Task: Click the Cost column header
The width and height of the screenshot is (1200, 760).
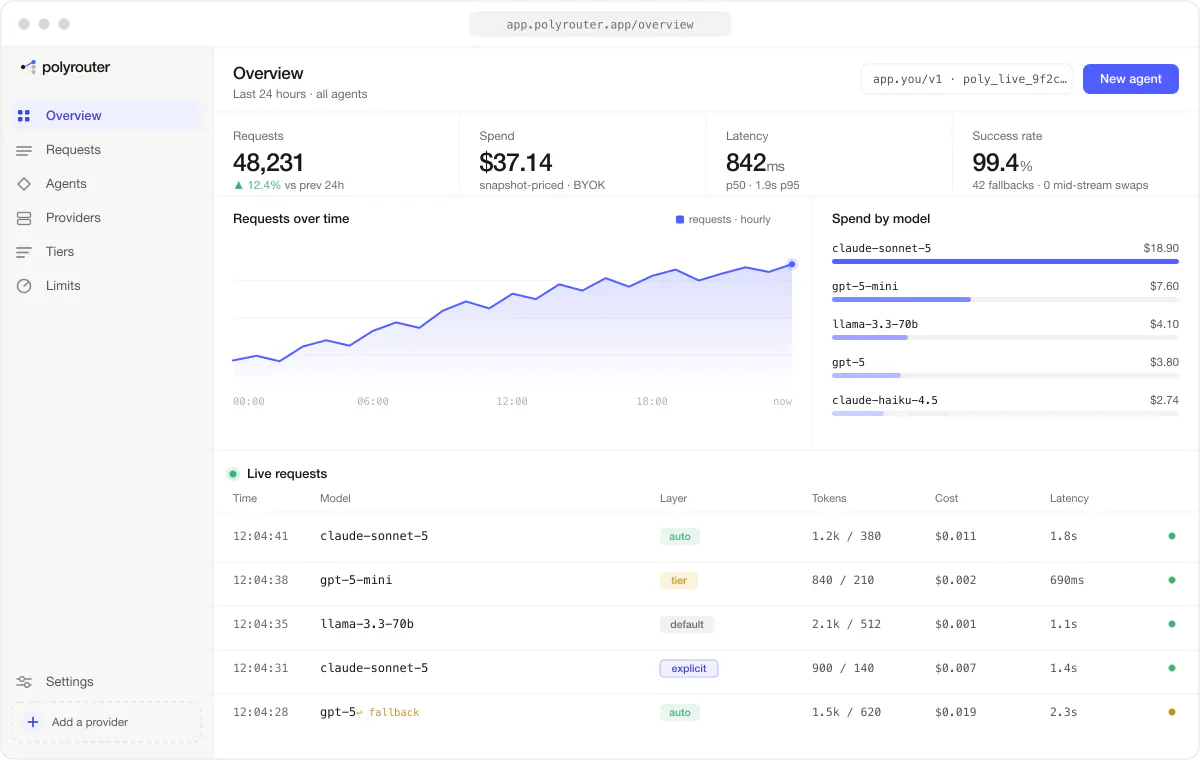Action: [x=946, y=498]
